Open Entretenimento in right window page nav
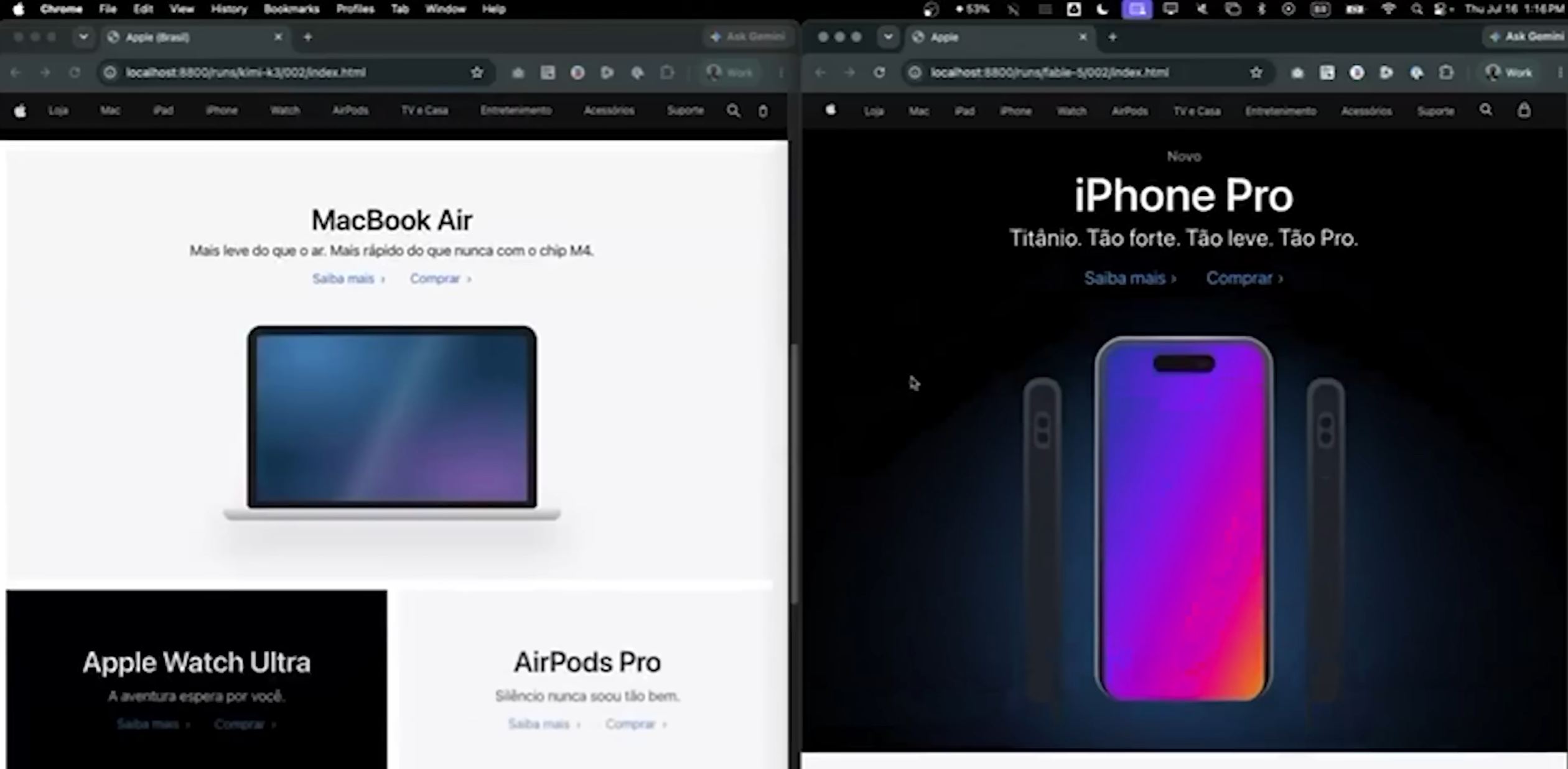 tap(1281, 111)
